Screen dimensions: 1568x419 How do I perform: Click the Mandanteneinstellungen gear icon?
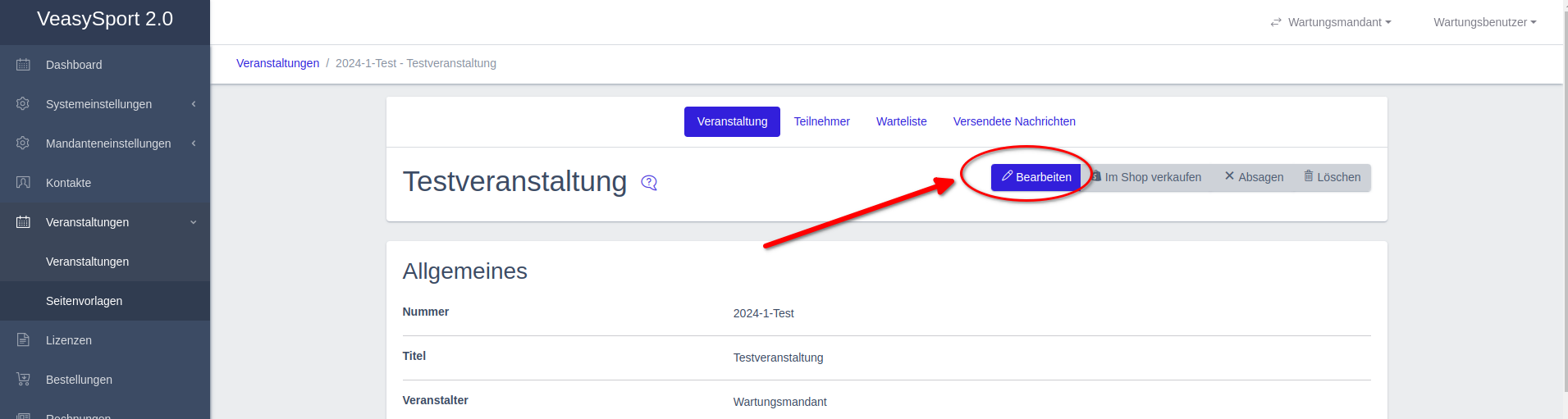23,143
